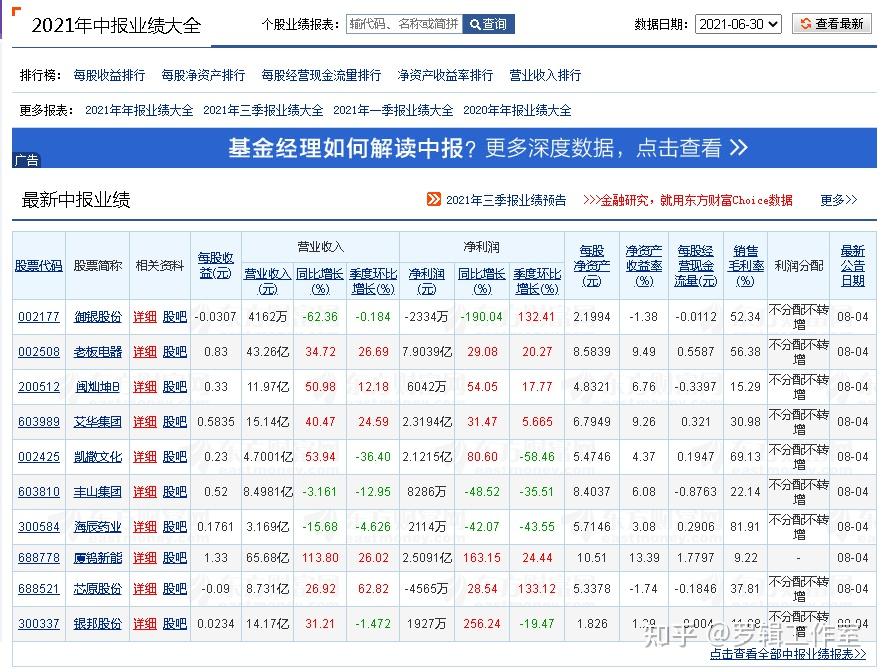The image size is (884, 672).
Task: Open 芯原股份 stock name link
Action: pos(98,589)
